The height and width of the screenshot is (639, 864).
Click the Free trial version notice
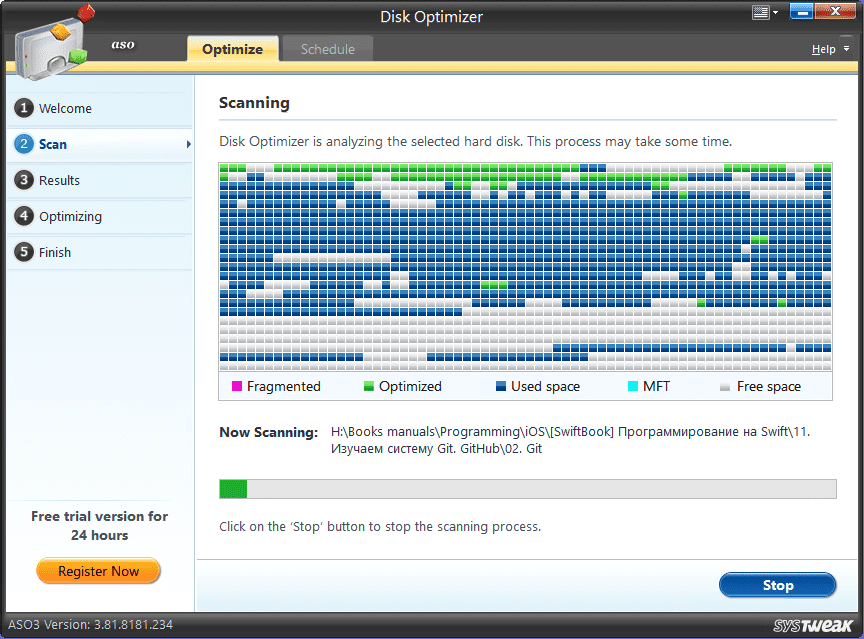click(x=100, y=526)
